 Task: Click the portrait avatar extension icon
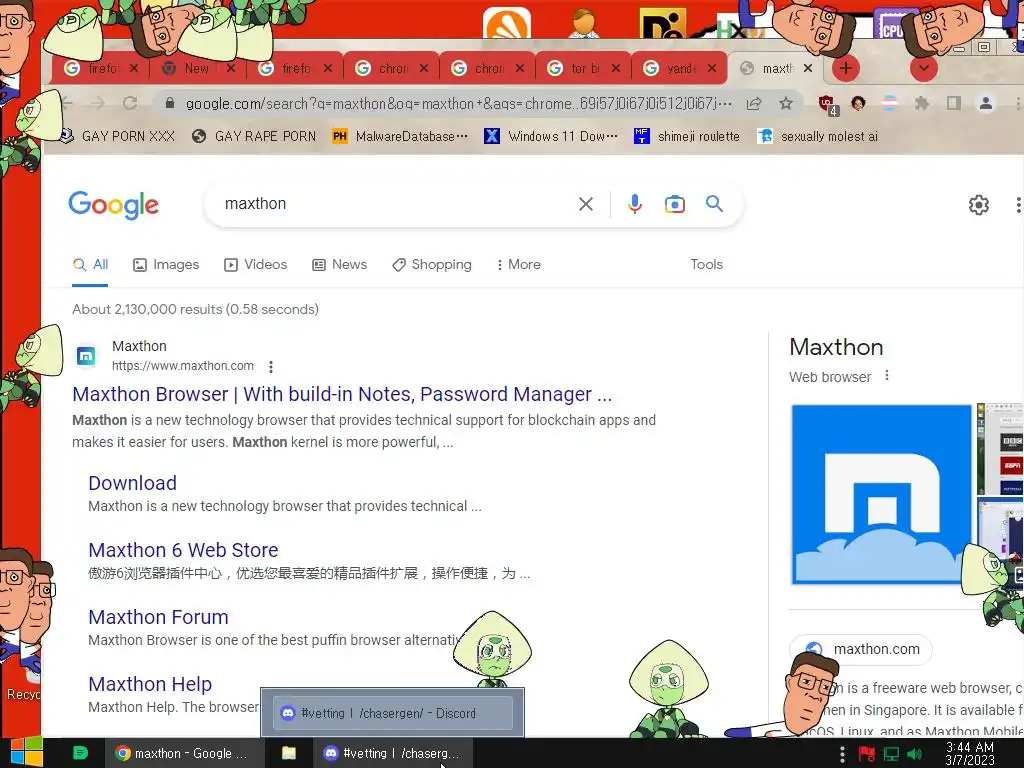[x=858, y=103]
